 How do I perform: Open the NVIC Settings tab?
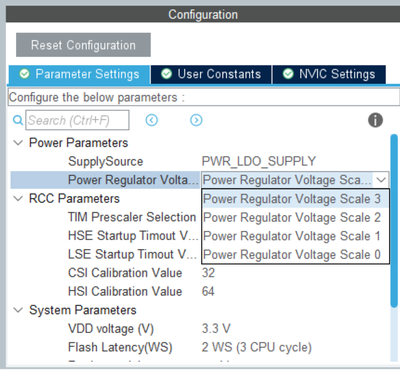(x=329, y=74)
